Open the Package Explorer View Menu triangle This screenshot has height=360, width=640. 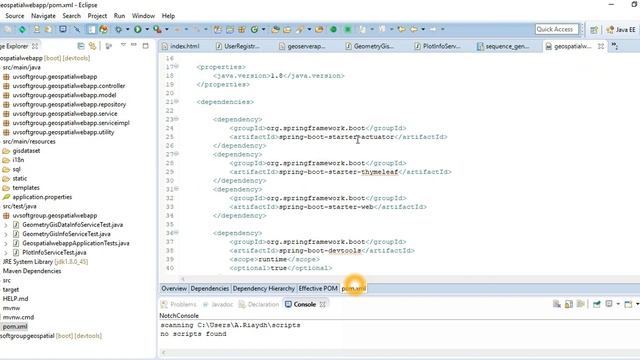(123, 45)
